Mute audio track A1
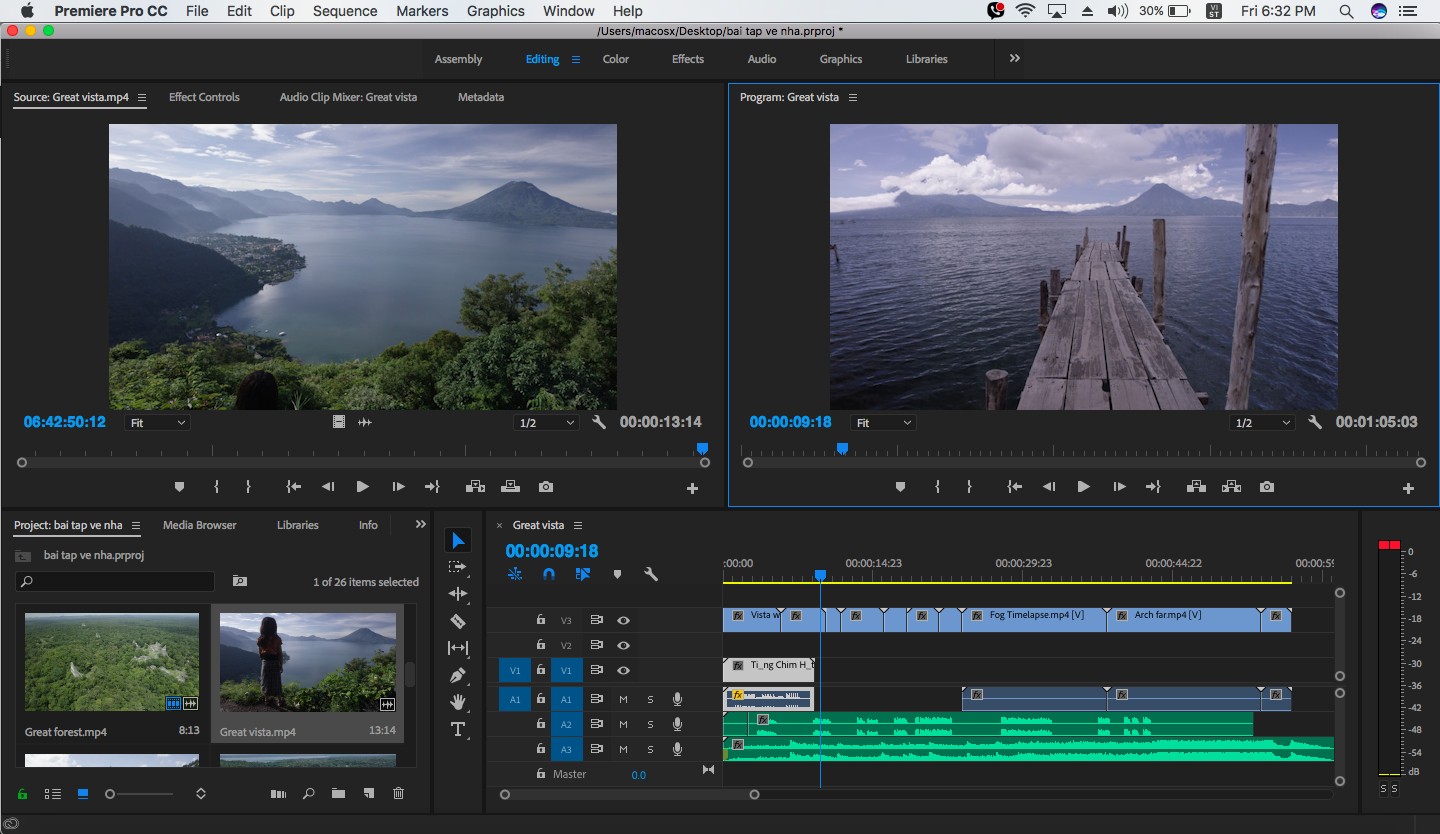The height and width of the screenshot is (834, 1440). click(623, 699)
